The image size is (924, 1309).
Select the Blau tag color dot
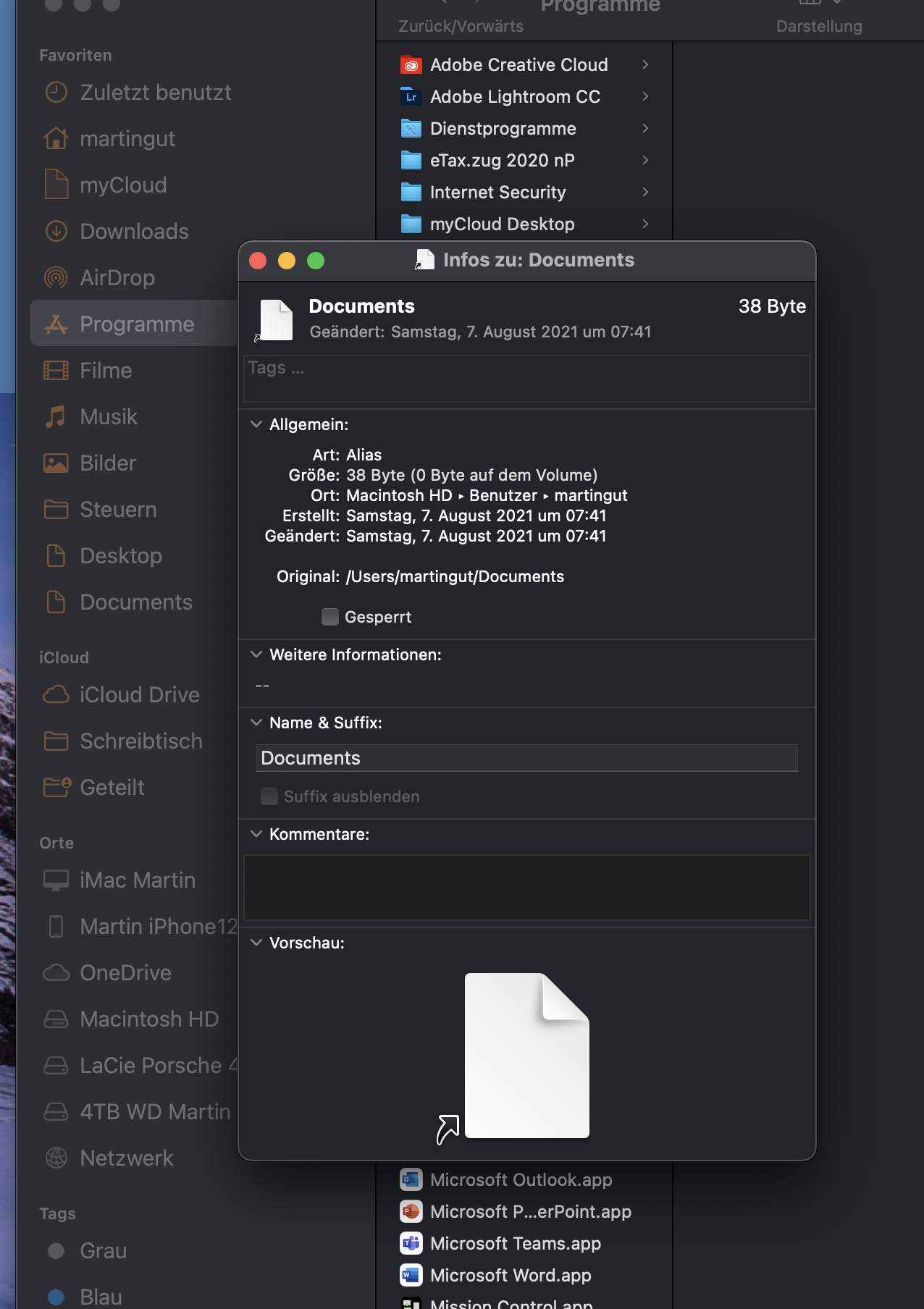[56, 1297]
